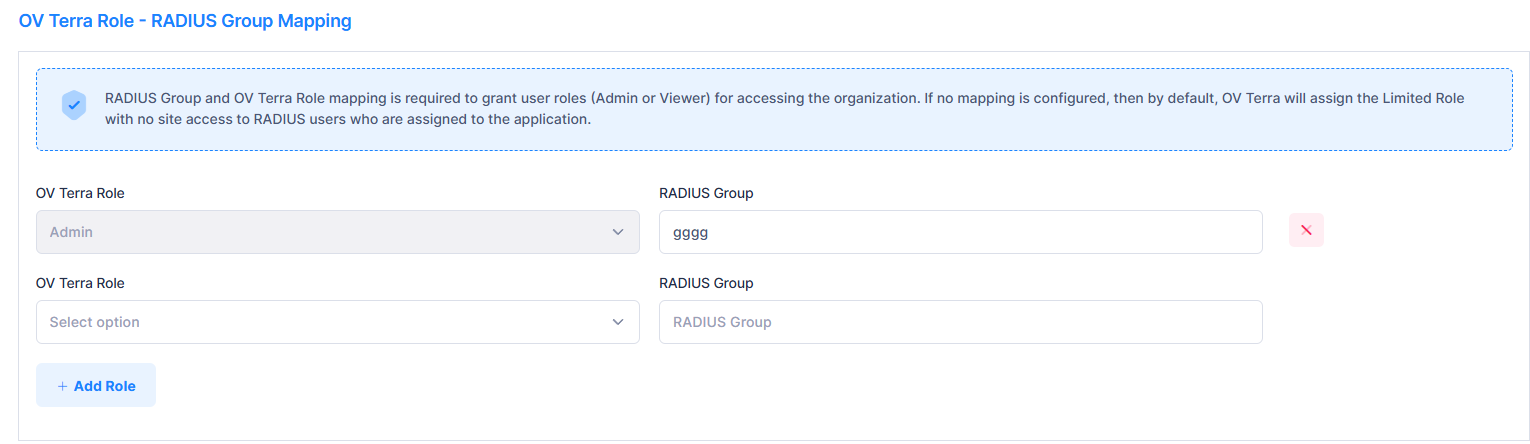1530x444 pixels.
Task: Focus the empty RADIUS Group input field
Action: 961,322
